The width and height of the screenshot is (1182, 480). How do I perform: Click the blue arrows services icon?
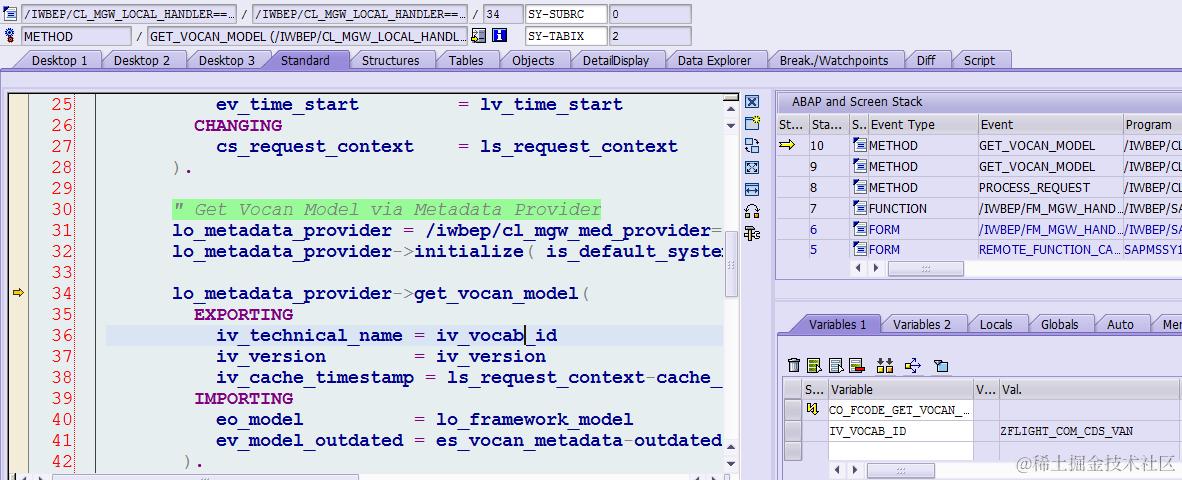click(x=913, y=365)
